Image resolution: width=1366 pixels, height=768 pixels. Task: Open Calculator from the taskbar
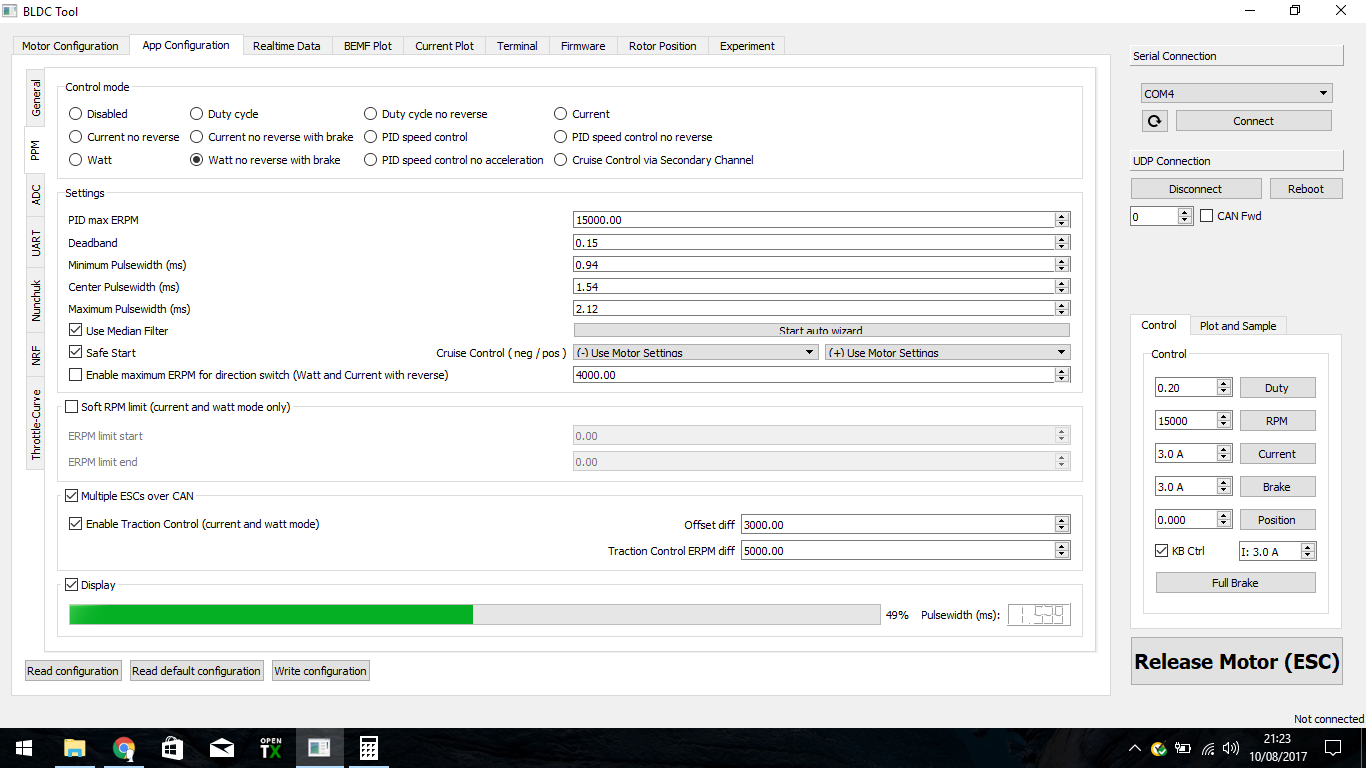point(369,748)
